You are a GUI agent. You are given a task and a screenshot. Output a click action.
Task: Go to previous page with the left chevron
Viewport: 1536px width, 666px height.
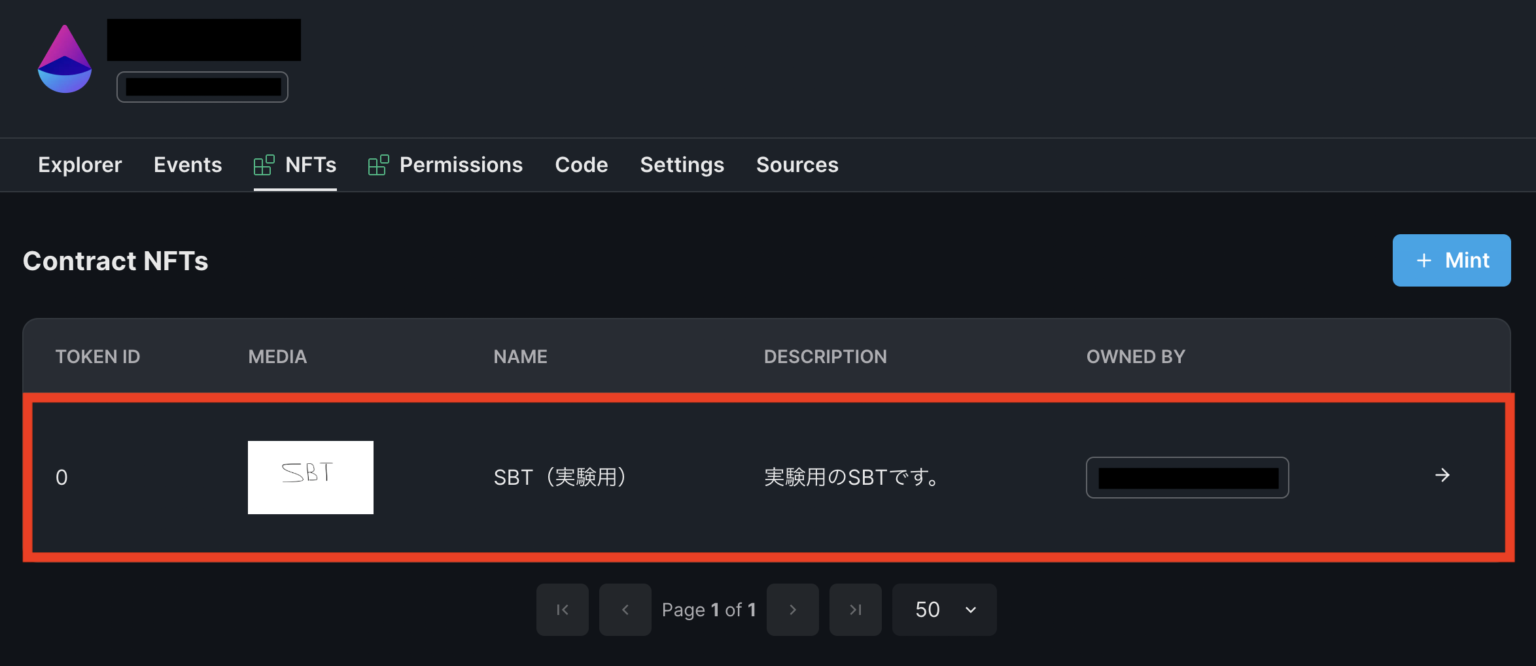click(625, 609)
